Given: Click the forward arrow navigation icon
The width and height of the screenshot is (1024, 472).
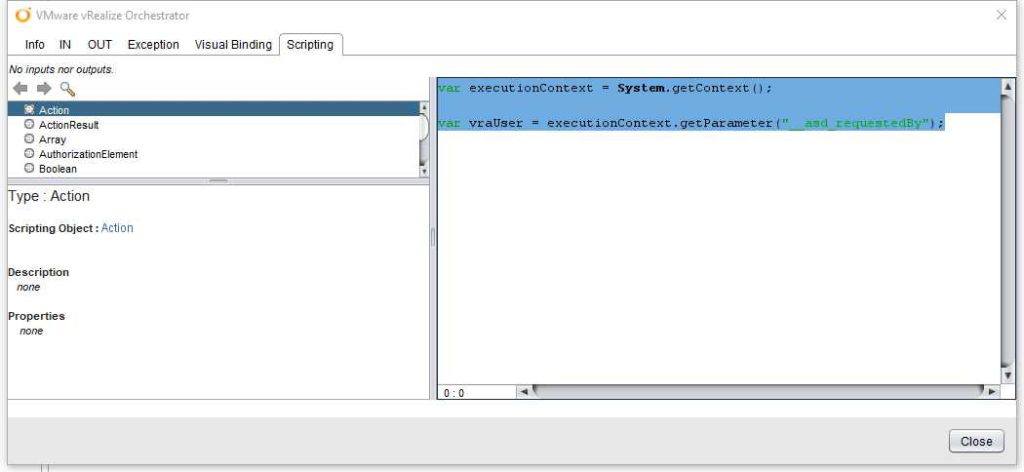Looking at the screenshot, I should (x=44, y=89).
